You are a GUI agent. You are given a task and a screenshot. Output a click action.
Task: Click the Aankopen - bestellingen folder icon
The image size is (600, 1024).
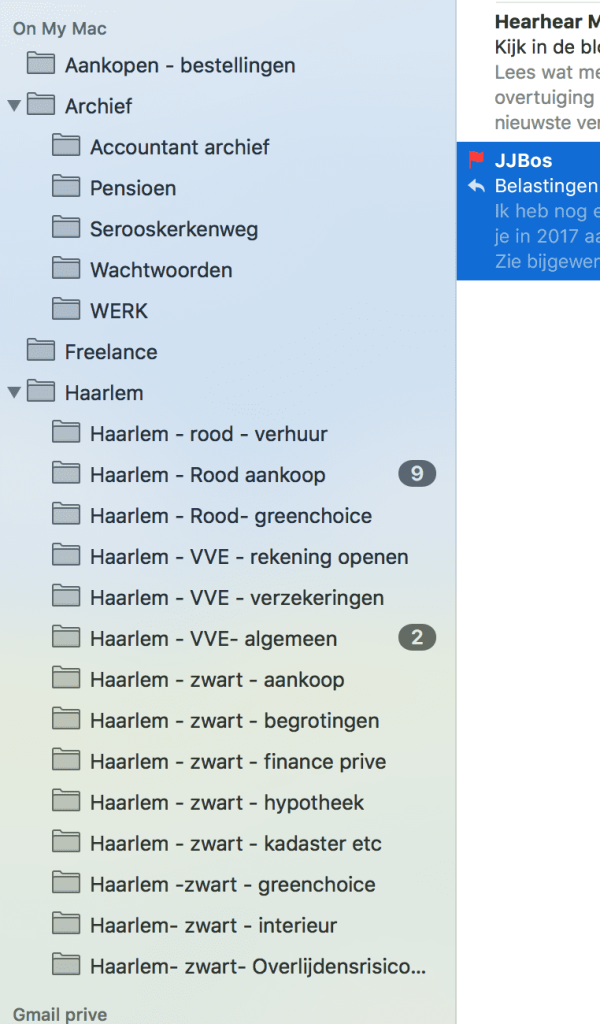[41, 64]
